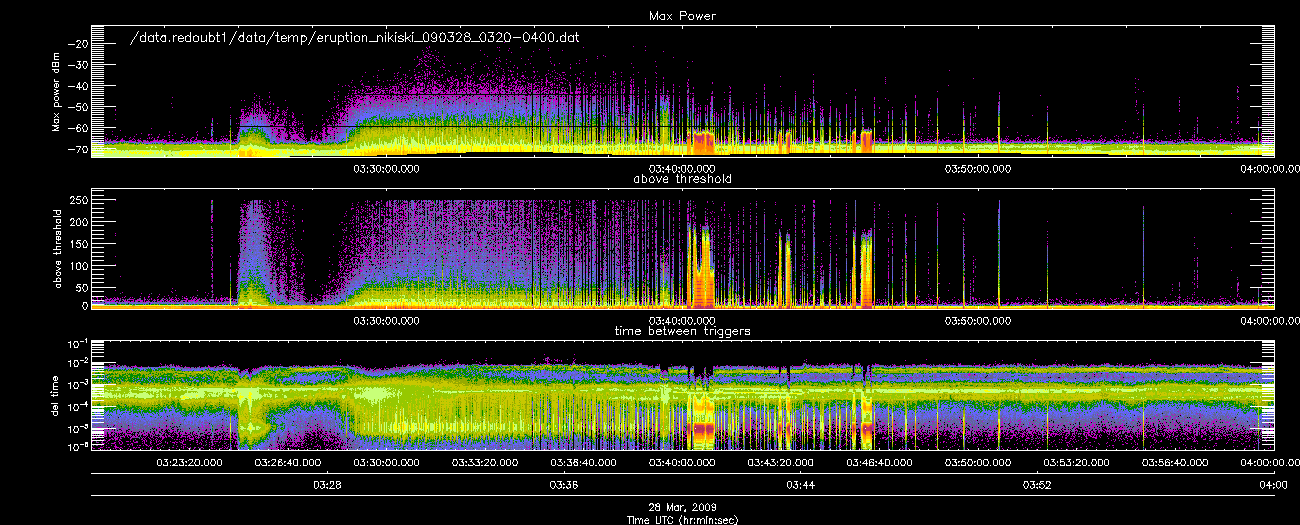Click the 03:26:40.000 time label
The height and width of the screenshot is (525, 1300).
tap(288, 463)
